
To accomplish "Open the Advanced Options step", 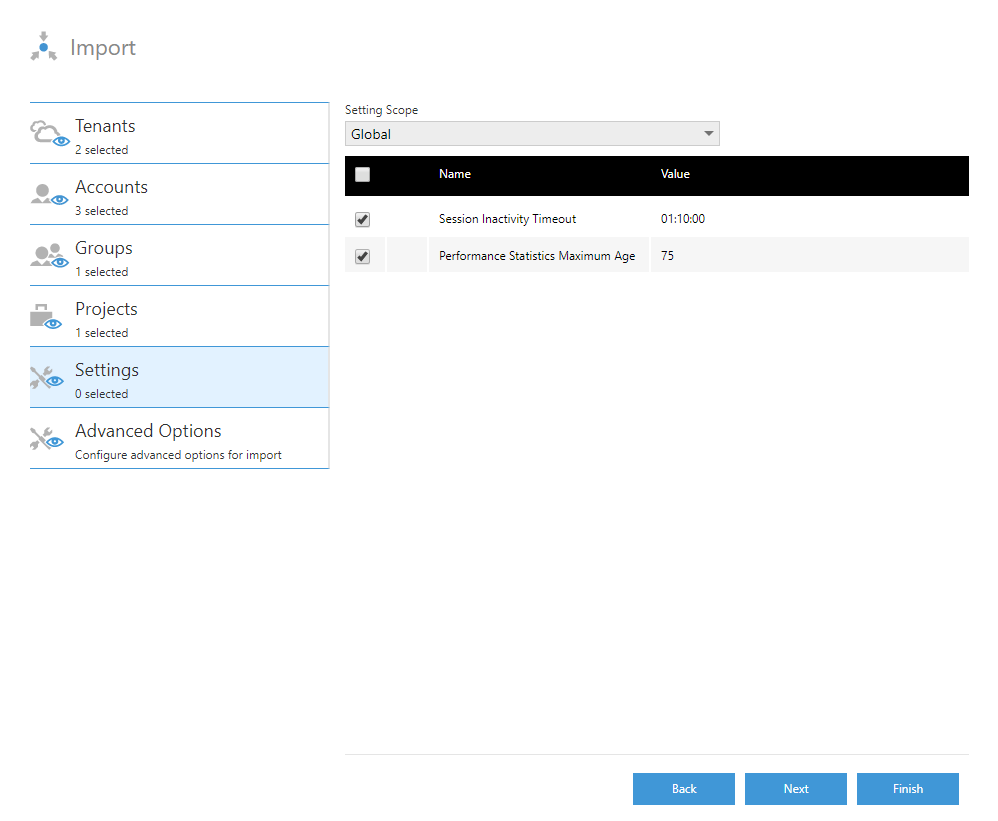I will click(179, 439).
